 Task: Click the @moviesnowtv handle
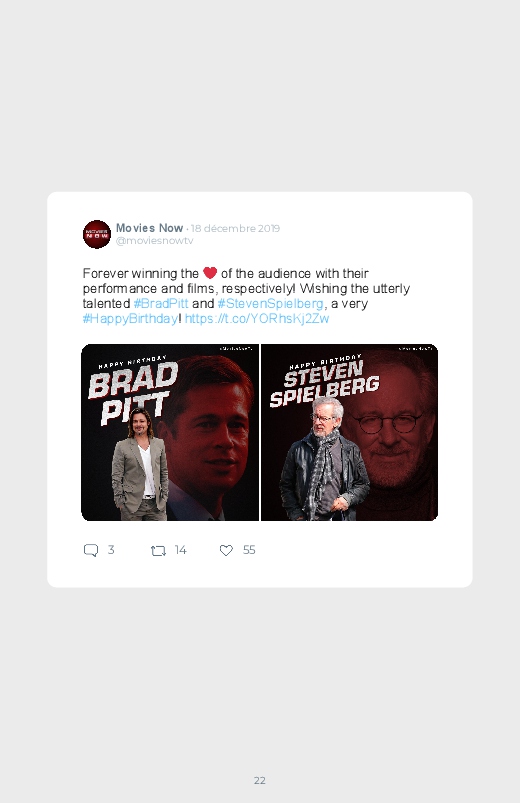(x=154, y=241)
